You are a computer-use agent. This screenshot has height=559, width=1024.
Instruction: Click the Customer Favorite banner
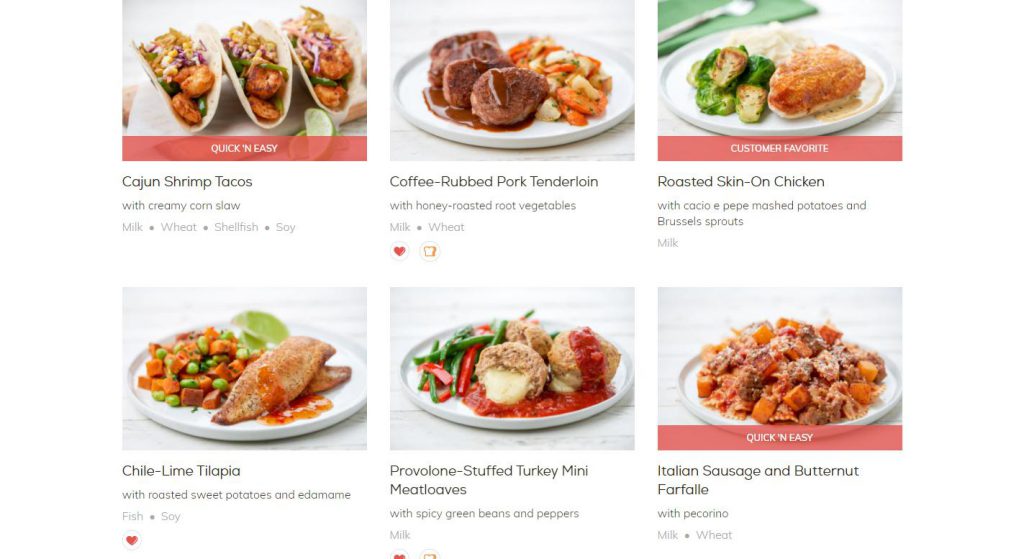tap(780, 148)
